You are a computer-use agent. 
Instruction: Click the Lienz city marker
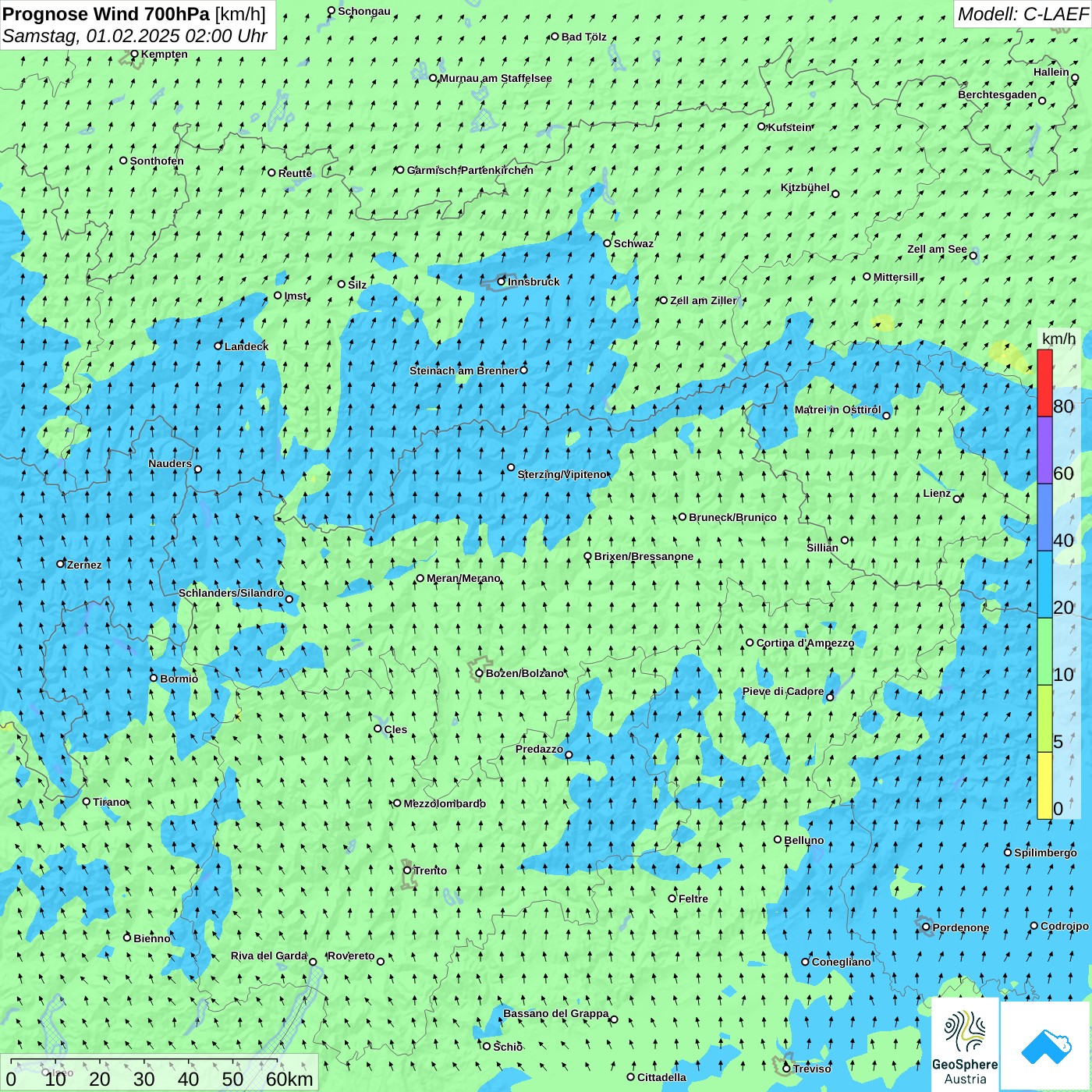point(957,498)
